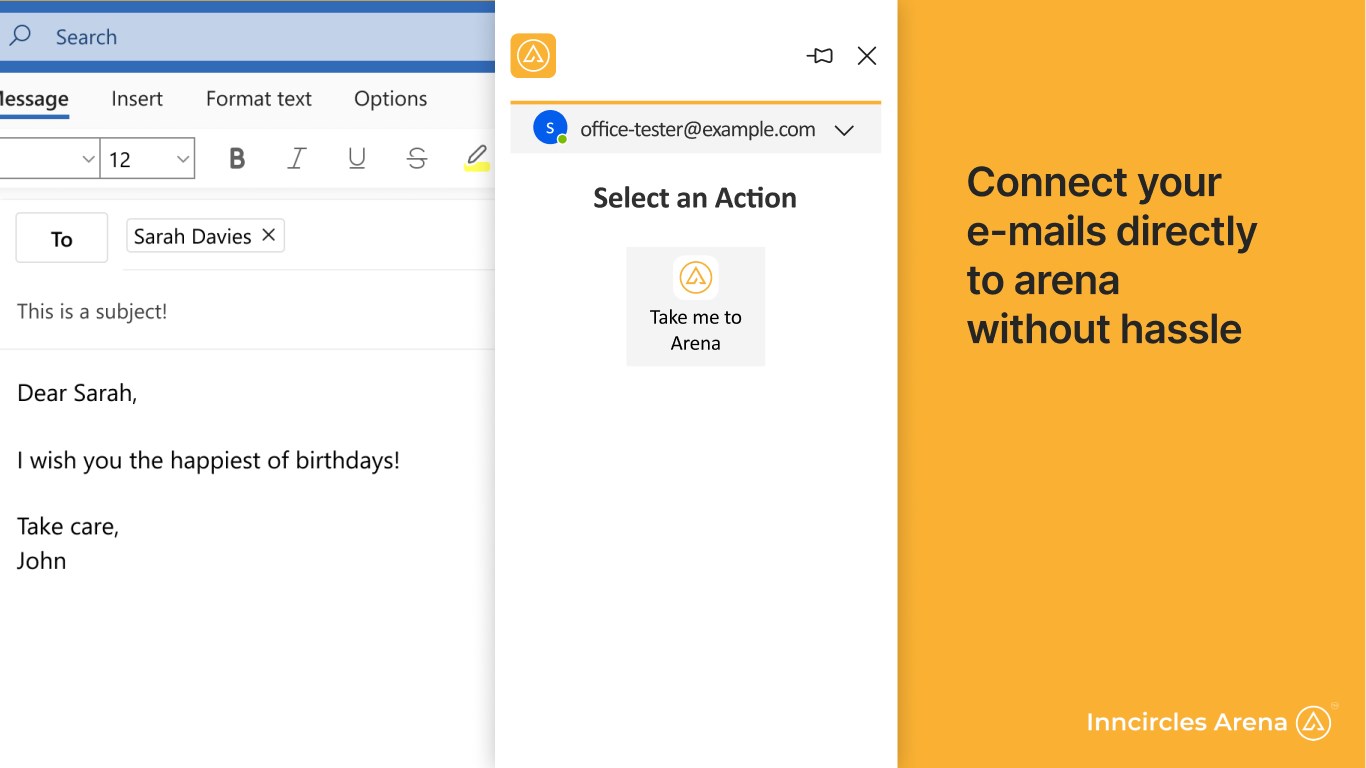Toggle bold formatting
Image resolution: width=1366 pixels, height=768 pixels.
[237, 158]
